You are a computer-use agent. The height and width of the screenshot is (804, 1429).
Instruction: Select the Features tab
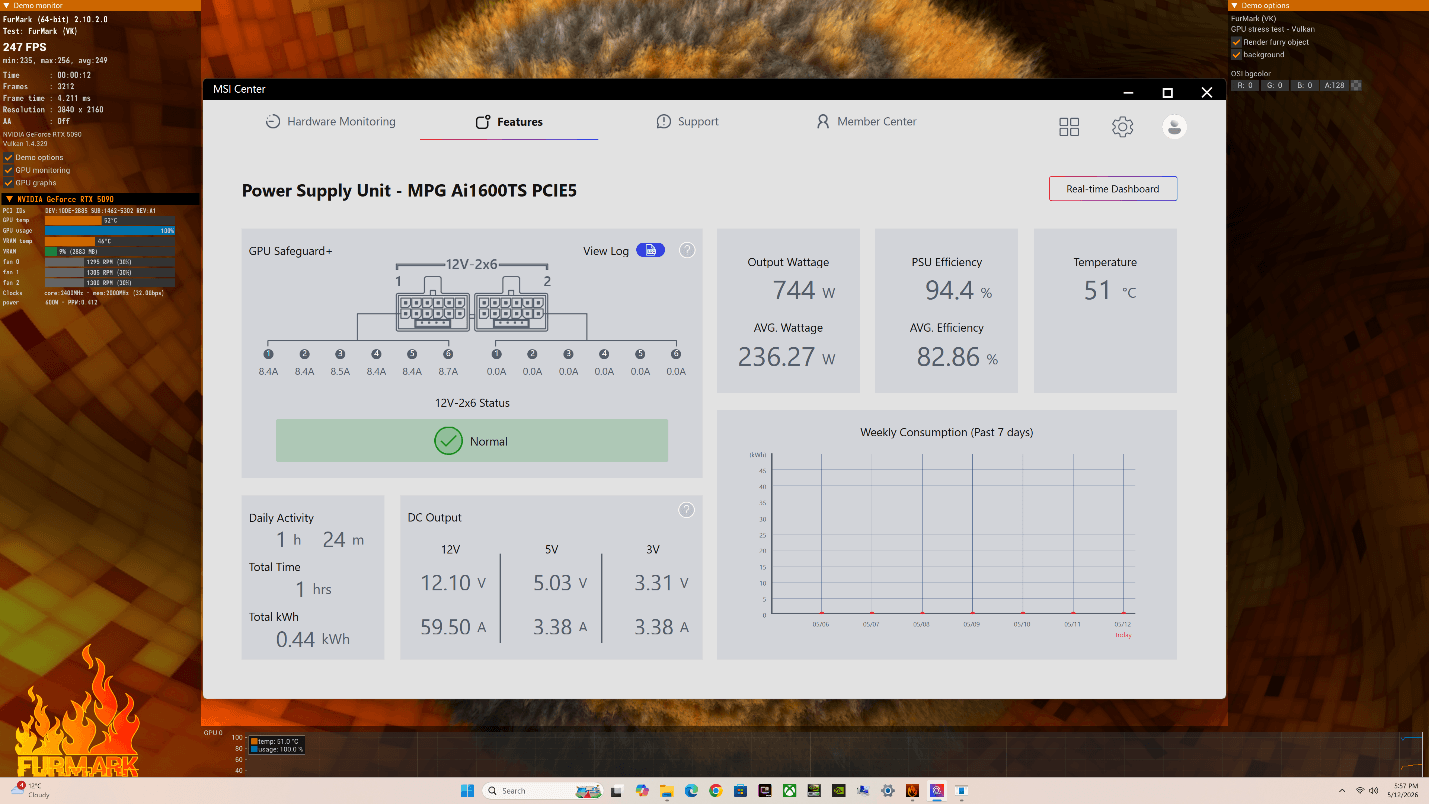click(509, 122)
